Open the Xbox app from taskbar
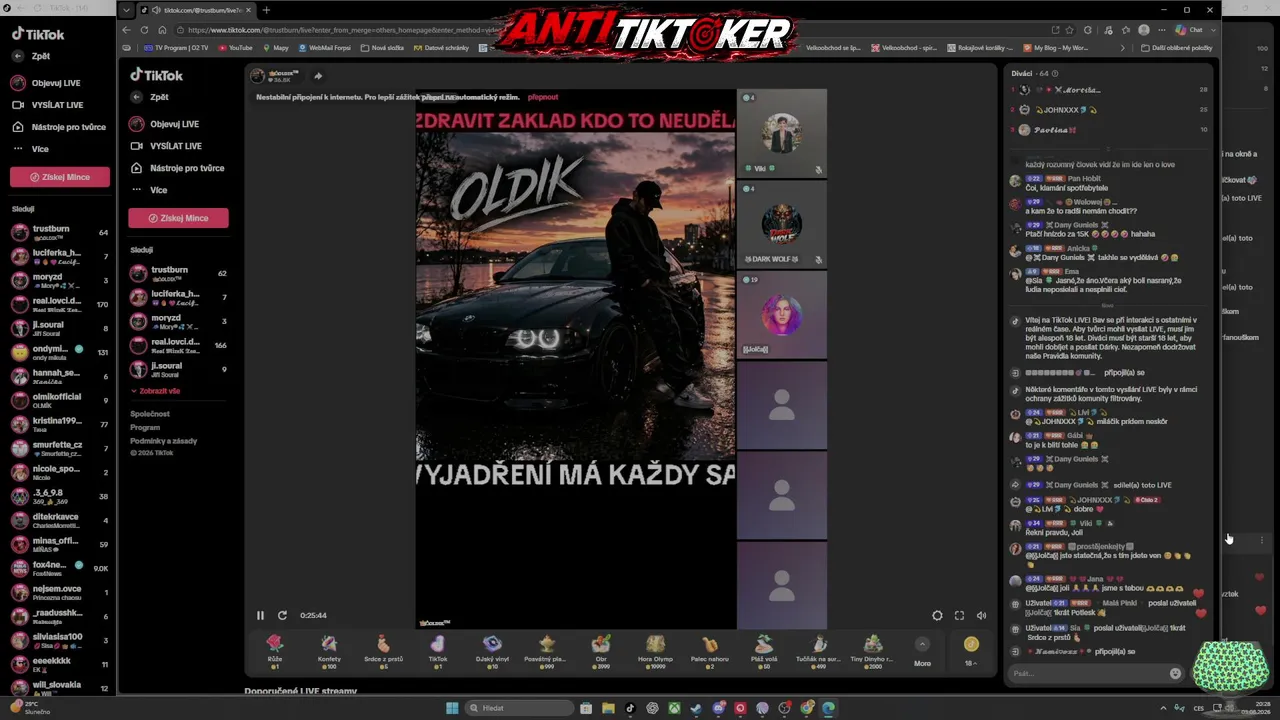The height and width of the screenshot is (720, 1280). (x=675, y=708)
